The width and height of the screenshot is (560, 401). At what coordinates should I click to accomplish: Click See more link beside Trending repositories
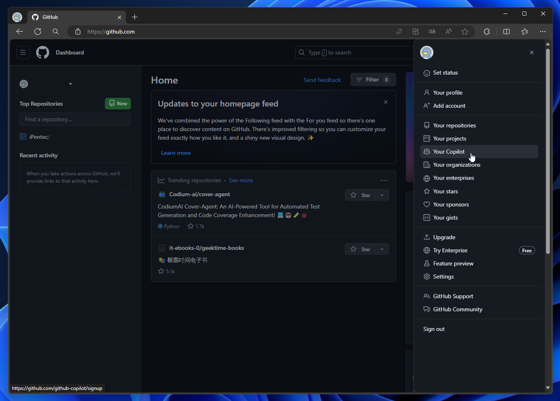(241, 180)
